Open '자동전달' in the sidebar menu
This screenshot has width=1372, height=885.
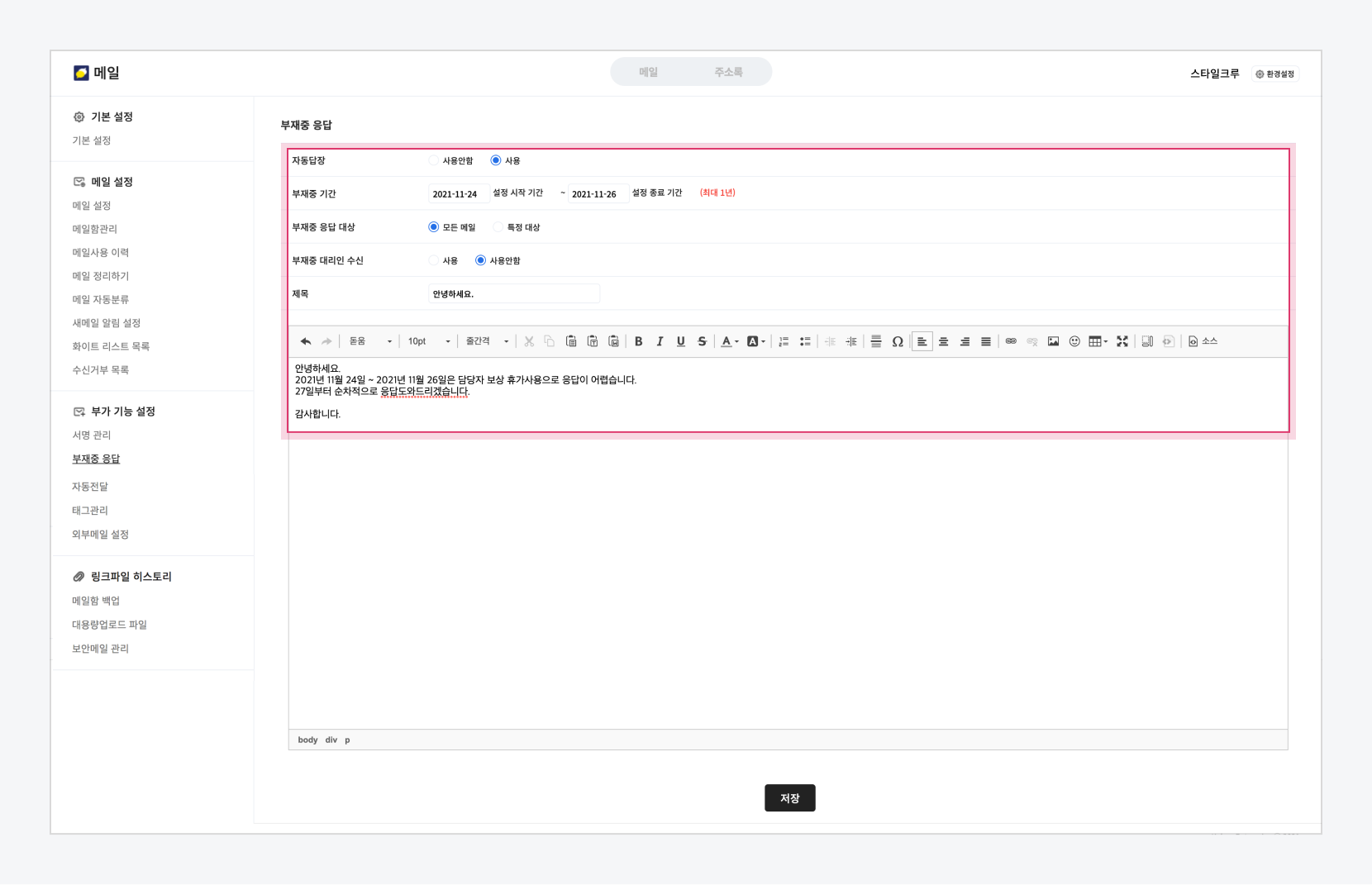click(x=90, y=487)
